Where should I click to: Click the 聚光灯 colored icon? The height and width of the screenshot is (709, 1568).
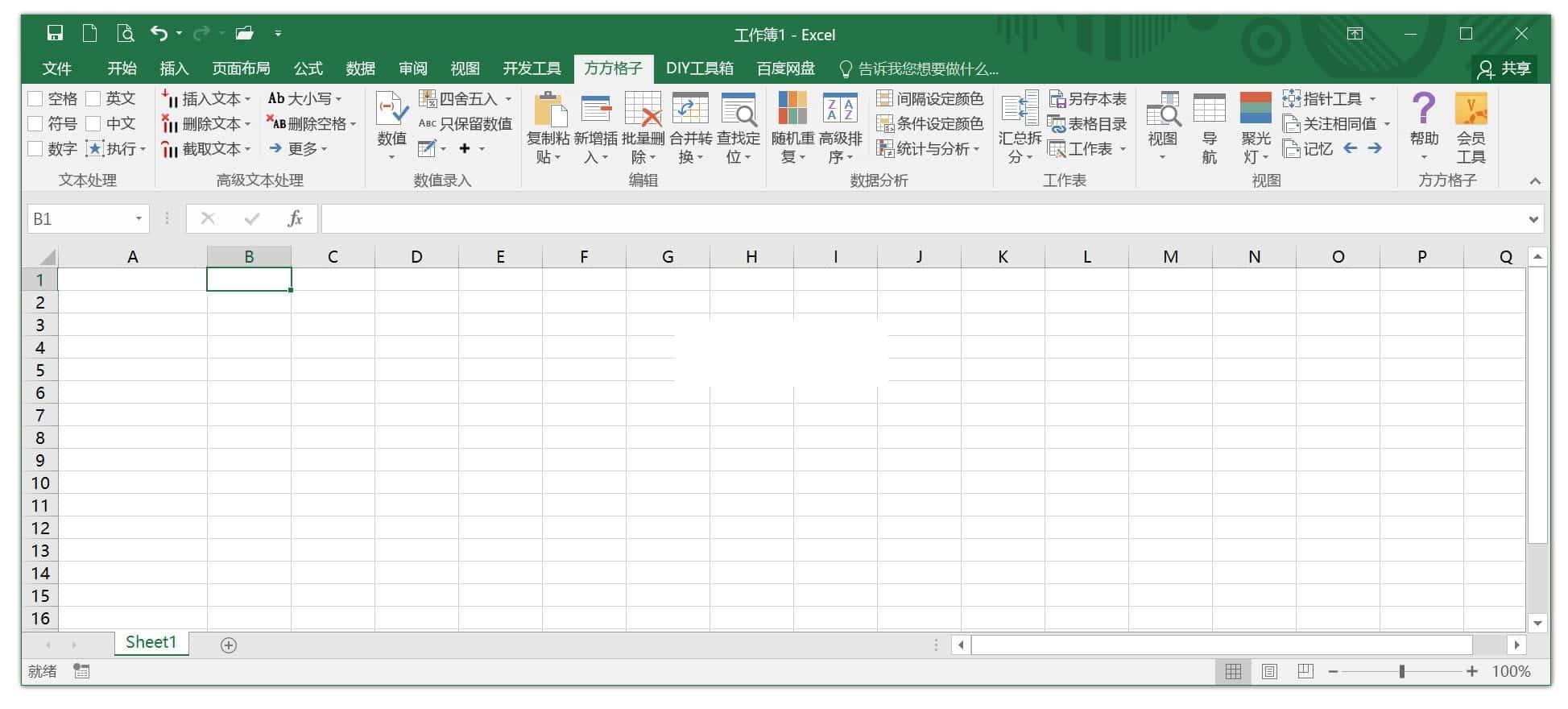[x=1256, y=109]
